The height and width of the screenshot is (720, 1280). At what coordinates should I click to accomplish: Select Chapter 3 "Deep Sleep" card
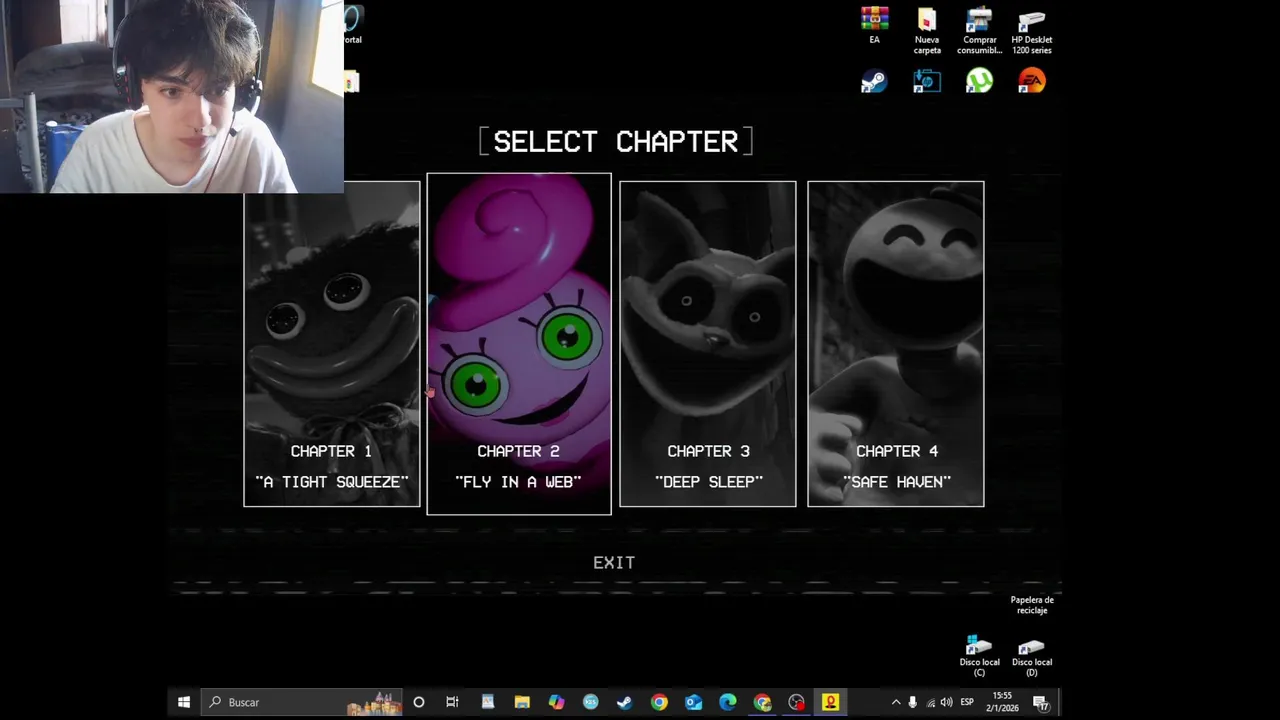[x=708, y=344]
